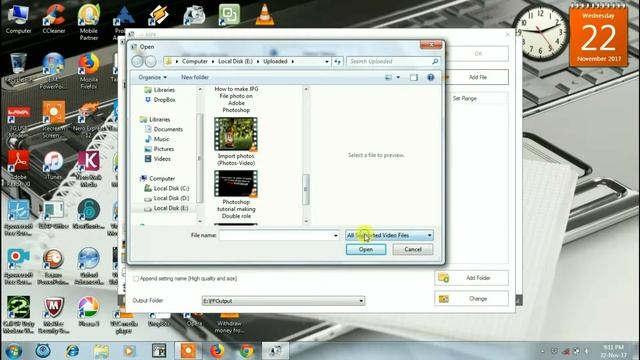The height and width of the screenshot is (360, 640).
Task: Click the Back navigation button in the dialog
Action: tap(138, 61)
